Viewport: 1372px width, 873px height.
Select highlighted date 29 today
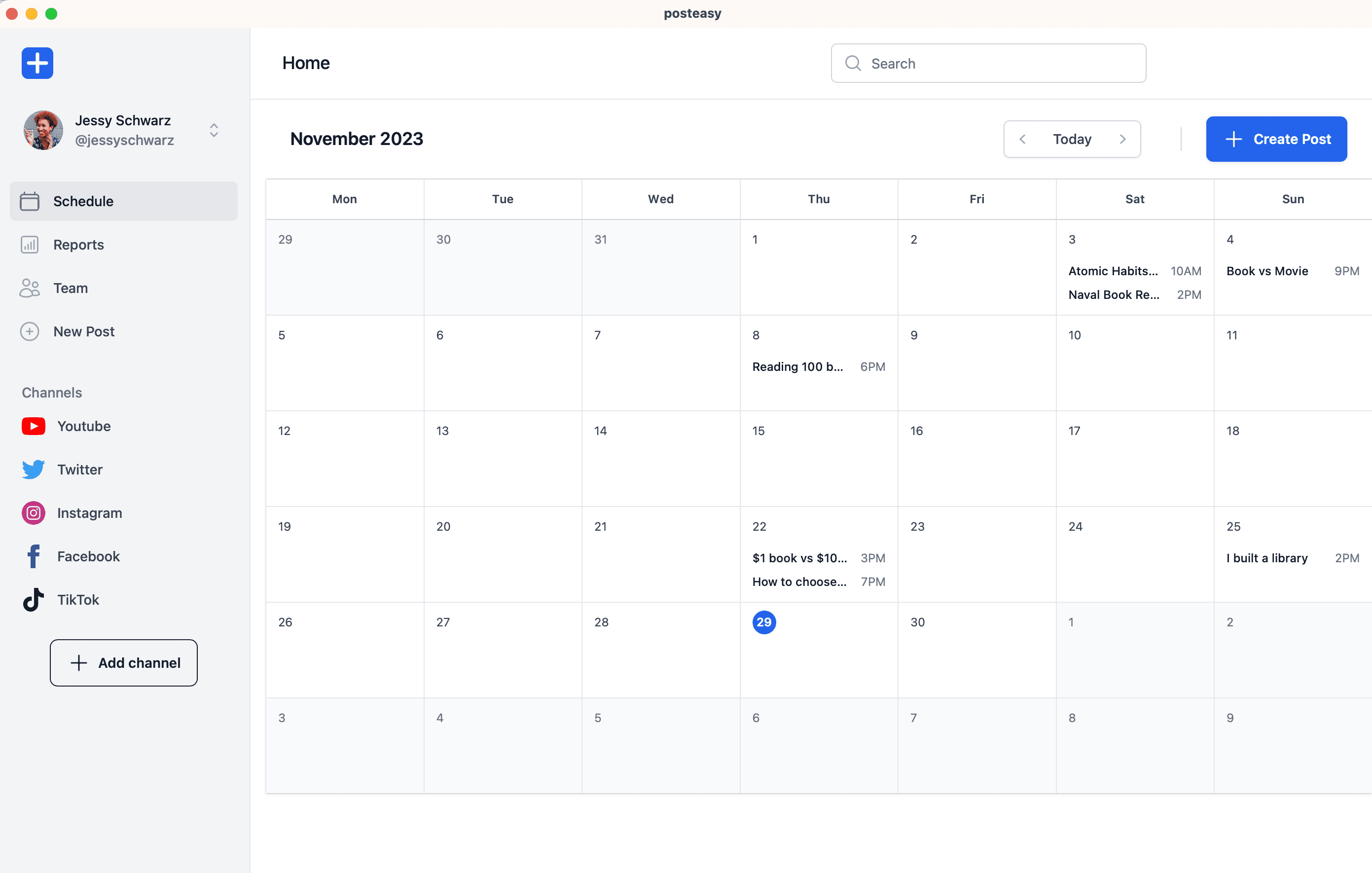[x=764, y=622]
